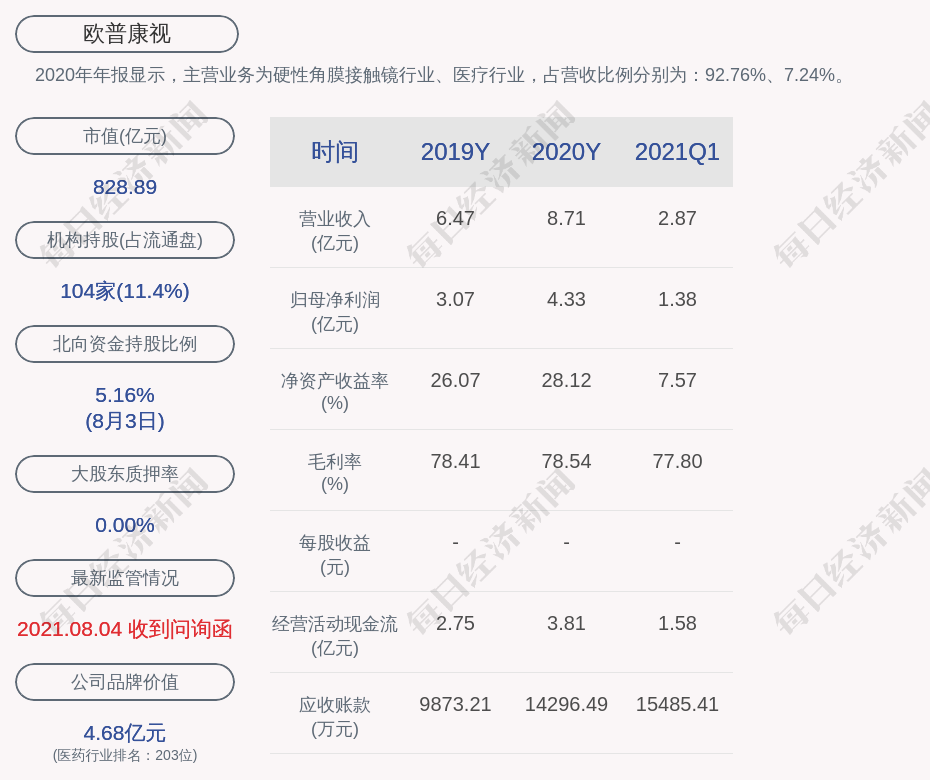
Task: Click the 104家(11.4%) value
Action: click(x=125, y=291)
